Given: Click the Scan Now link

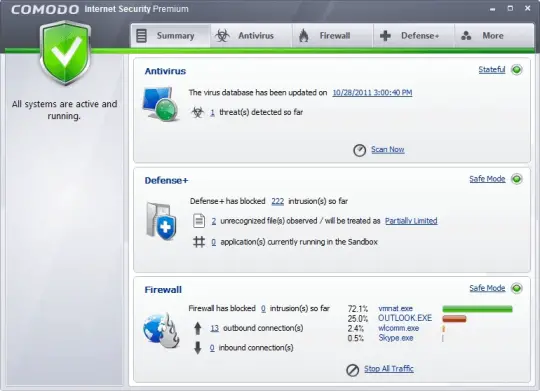Looking at the screenshot, I should click(x=388, y=150).
